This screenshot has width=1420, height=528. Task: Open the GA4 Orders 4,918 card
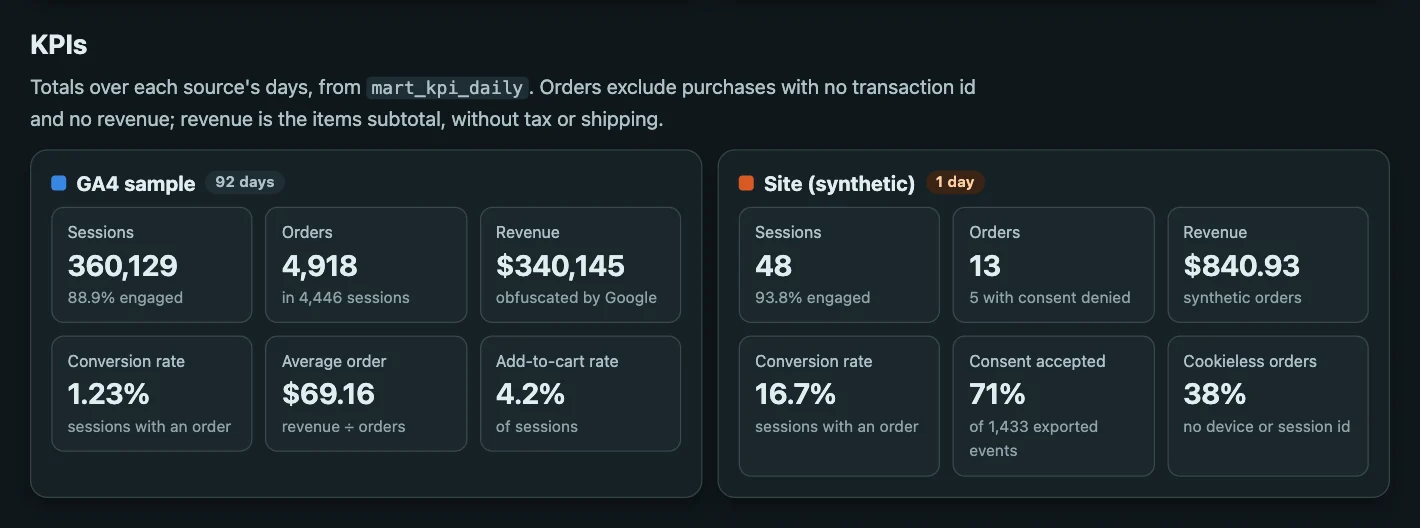[x=366, y=265]
